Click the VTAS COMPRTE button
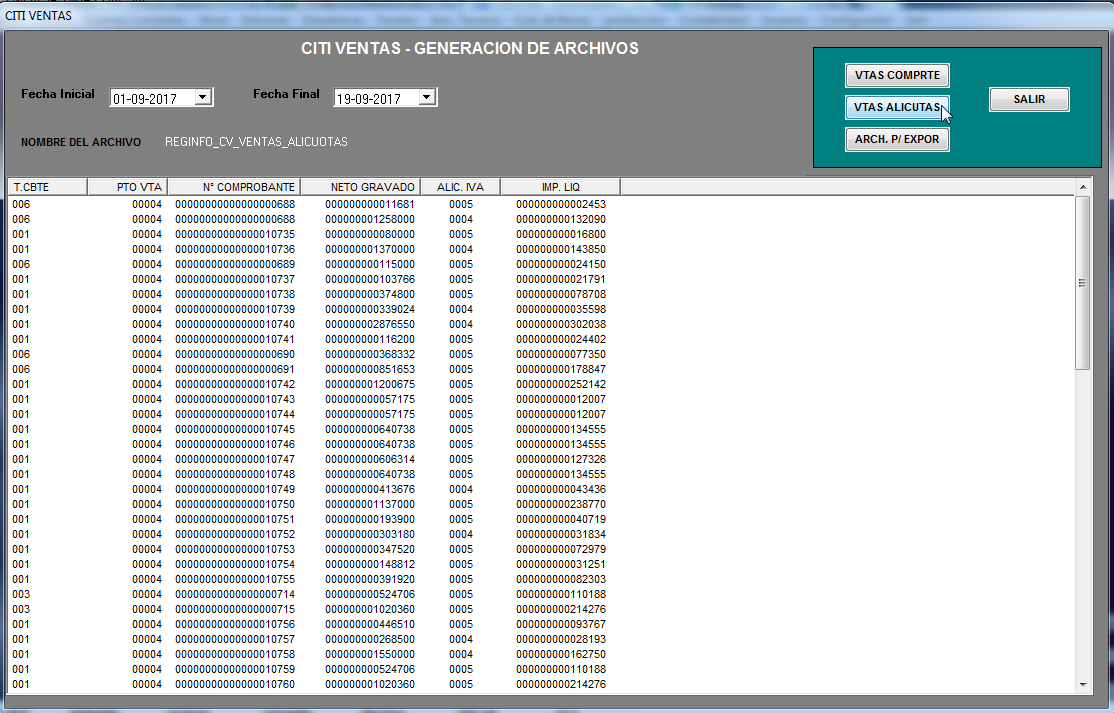This screenshot has width=1114, height=713. click(x=897, y=75)
